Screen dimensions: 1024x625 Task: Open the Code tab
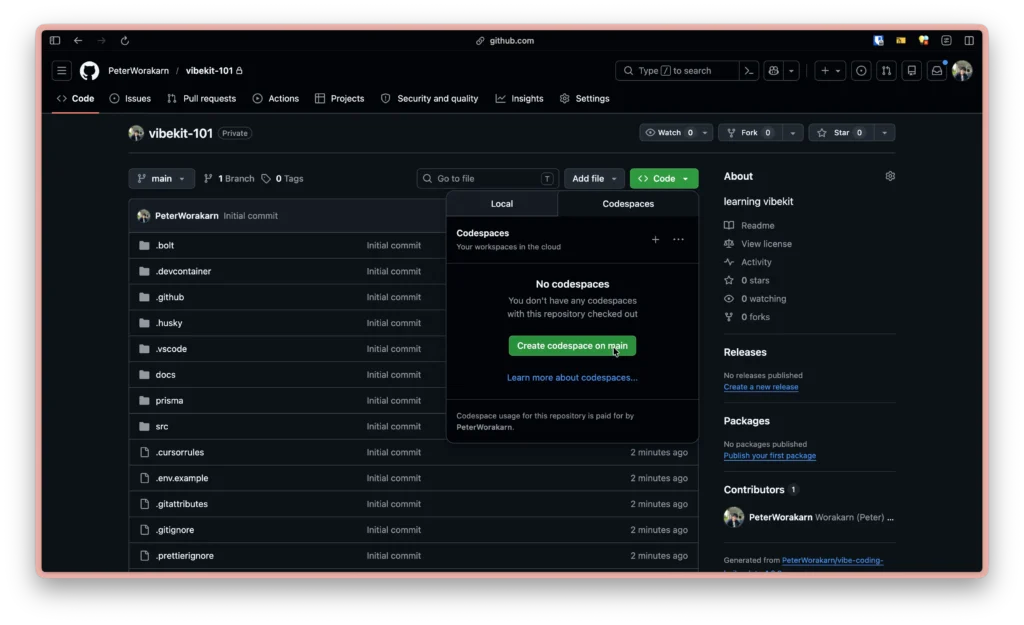[x=76, y=99]
